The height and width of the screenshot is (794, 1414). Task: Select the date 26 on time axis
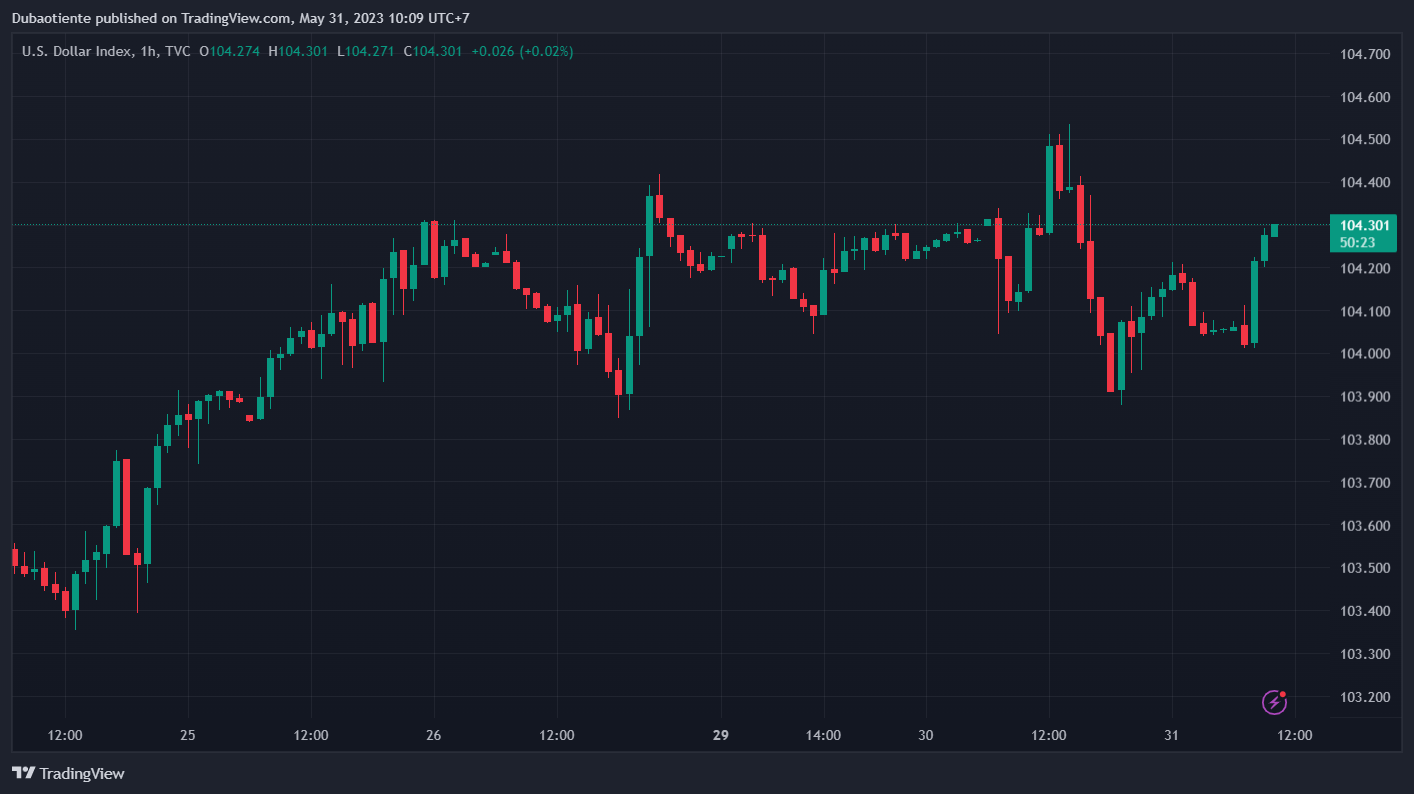pos(434,735)
